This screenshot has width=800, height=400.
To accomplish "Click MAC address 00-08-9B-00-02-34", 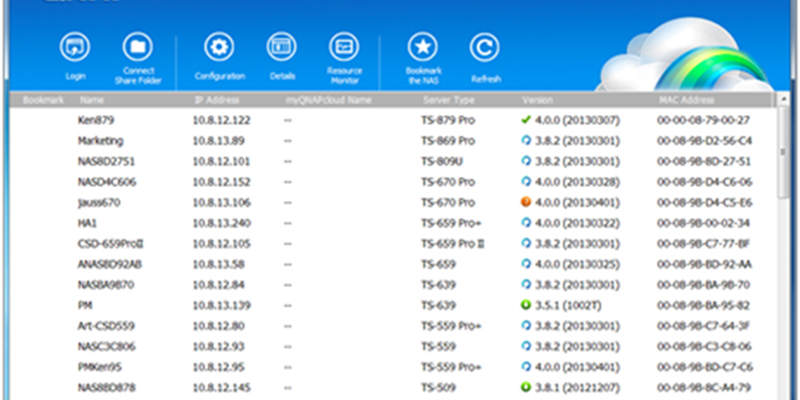I will 704,223.
